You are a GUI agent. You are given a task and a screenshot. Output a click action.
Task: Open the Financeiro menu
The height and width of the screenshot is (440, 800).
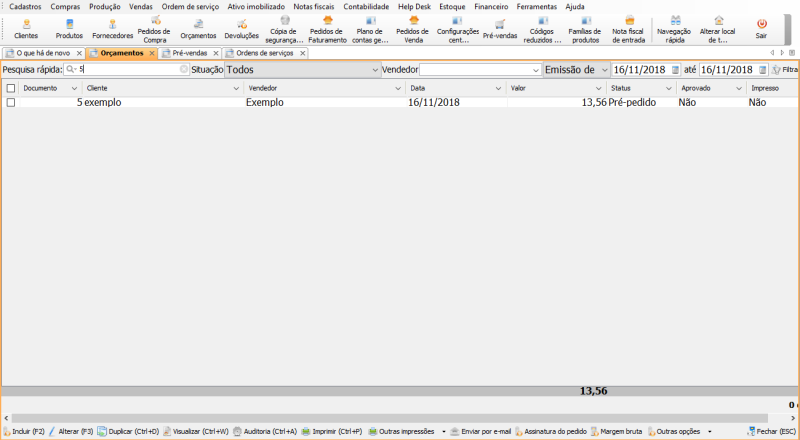[x=490, y=6]
